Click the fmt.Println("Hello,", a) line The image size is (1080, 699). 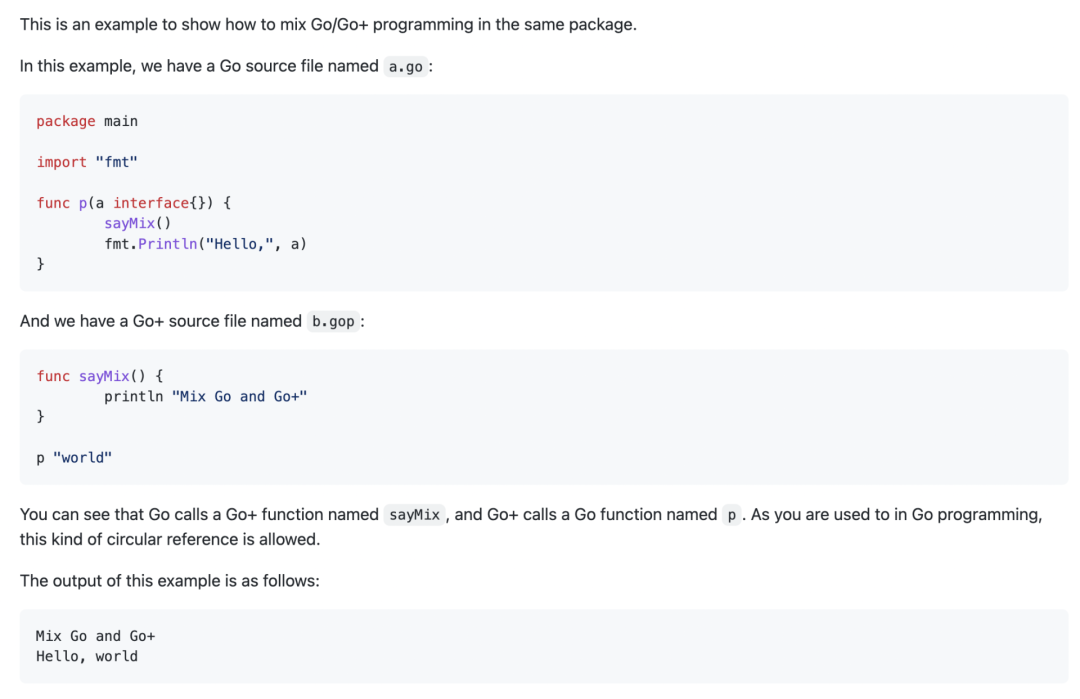[205, 243]
